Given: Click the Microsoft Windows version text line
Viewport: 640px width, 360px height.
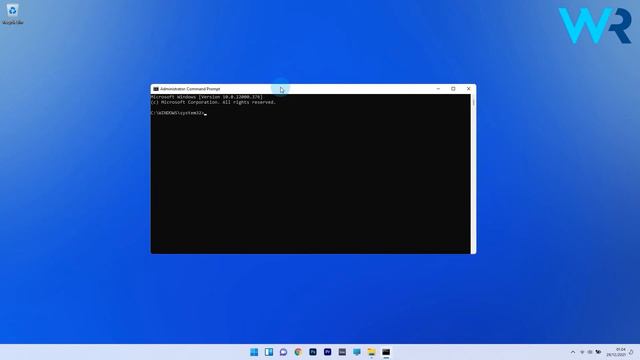Looking at the screenshot, I should click(x=207, y=97).
